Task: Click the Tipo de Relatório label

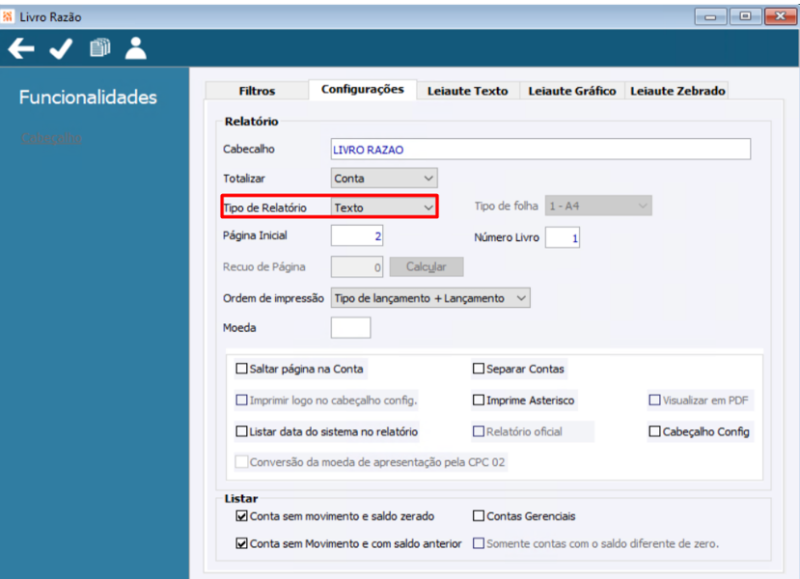Action: (265, 208)
